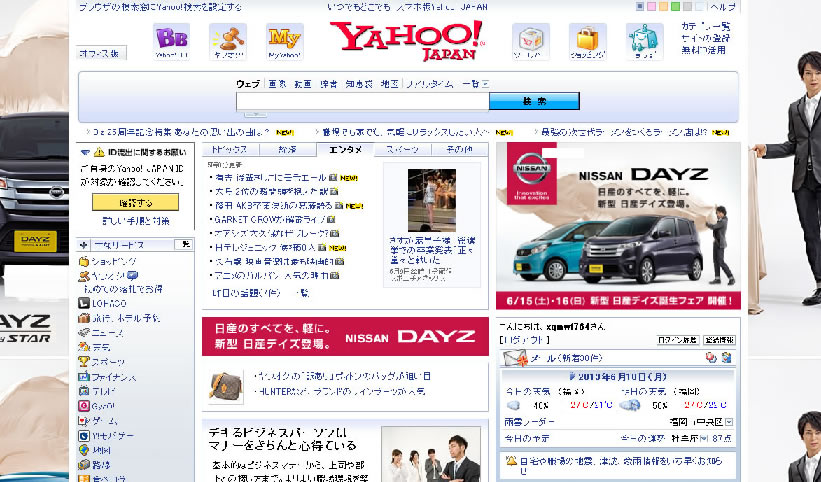
Task: Open the Weather sun-cloud icon in sidebar
Action: [x=84, y=347]
